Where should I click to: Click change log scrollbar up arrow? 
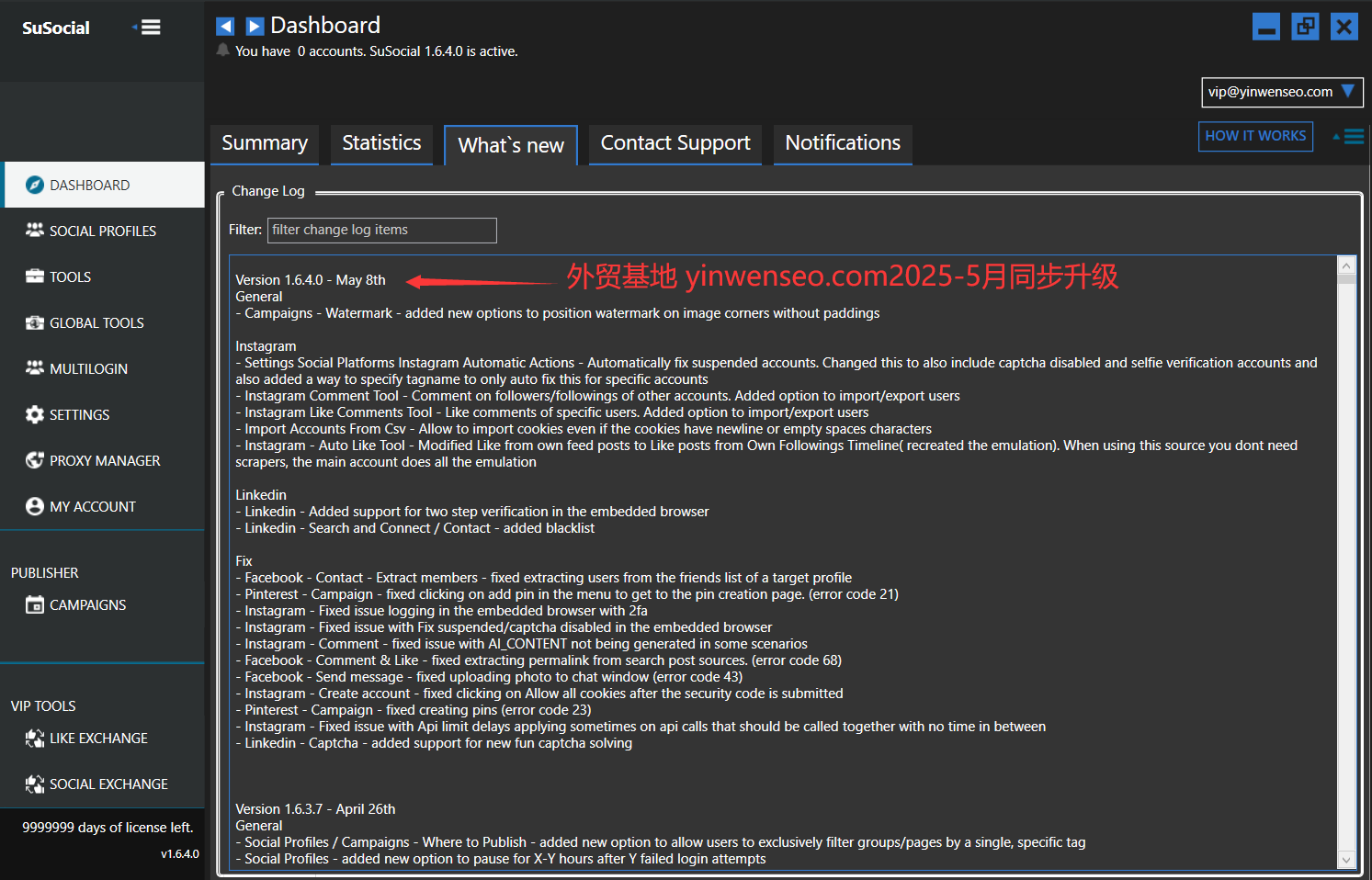1346,265
